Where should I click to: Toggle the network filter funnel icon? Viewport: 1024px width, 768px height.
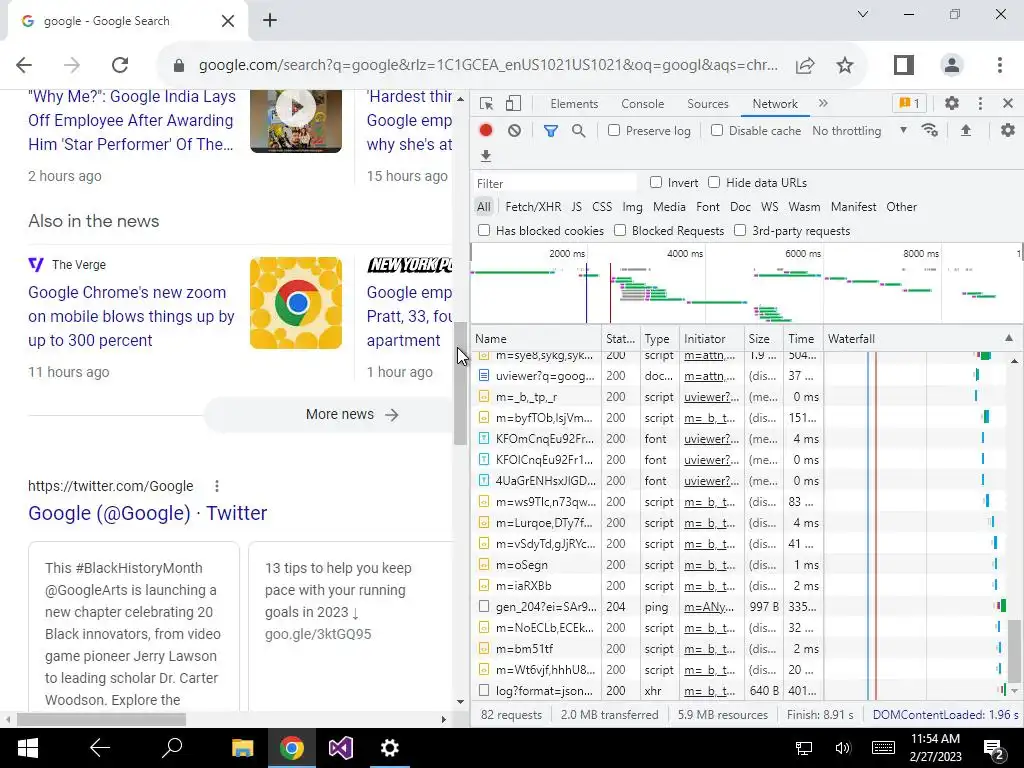pos(551,131)
